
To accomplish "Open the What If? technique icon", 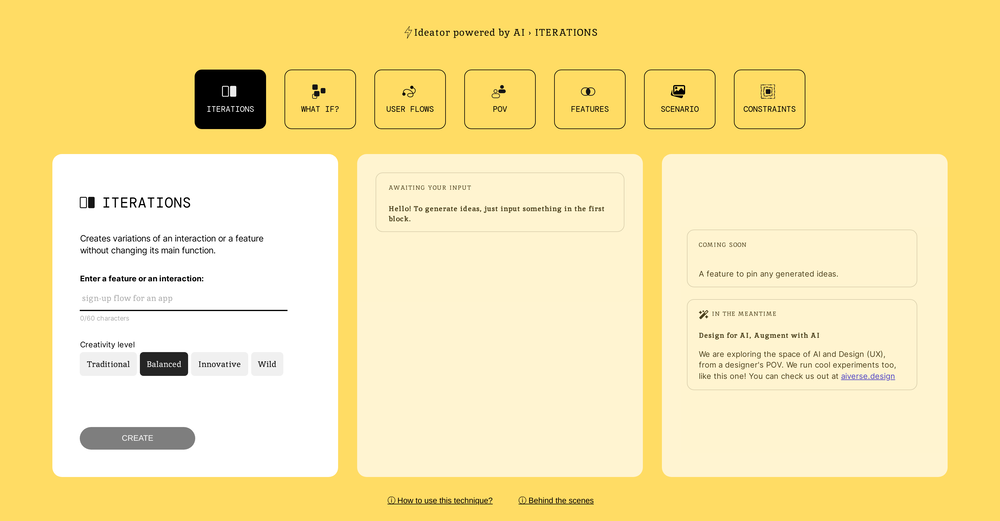I will pyautogui.click(x=319, y=91).
